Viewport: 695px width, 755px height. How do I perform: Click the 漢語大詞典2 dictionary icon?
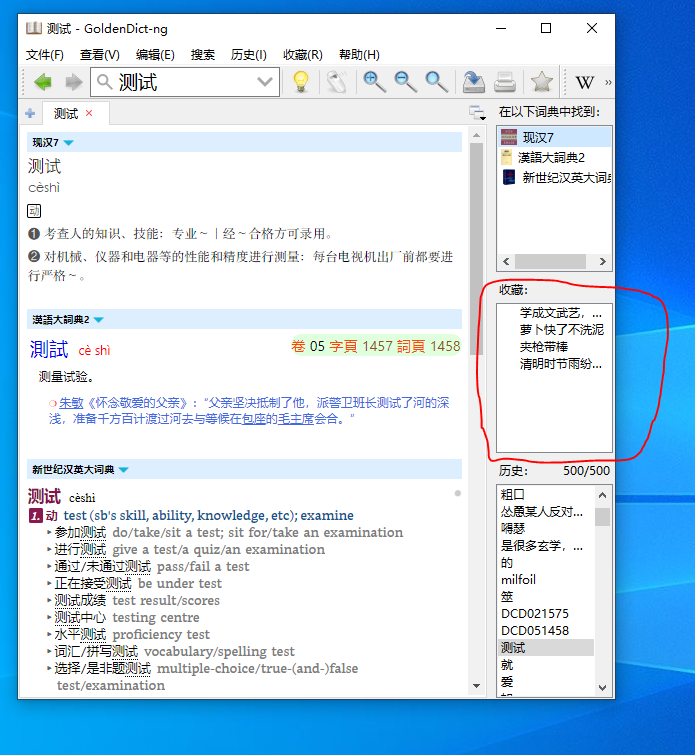pos(507,157)
